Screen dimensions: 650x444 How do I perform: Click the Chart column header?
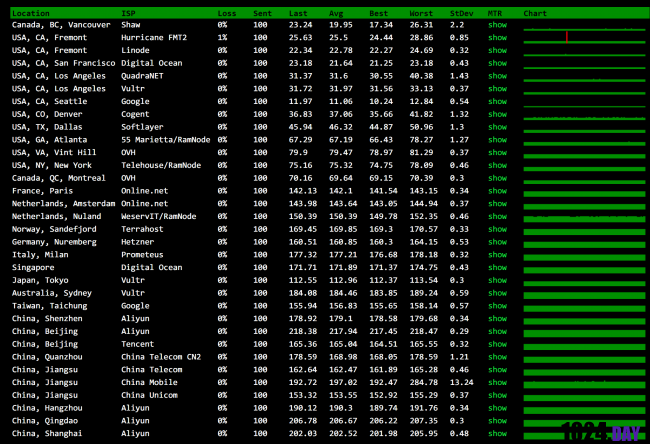click(535, 13)
